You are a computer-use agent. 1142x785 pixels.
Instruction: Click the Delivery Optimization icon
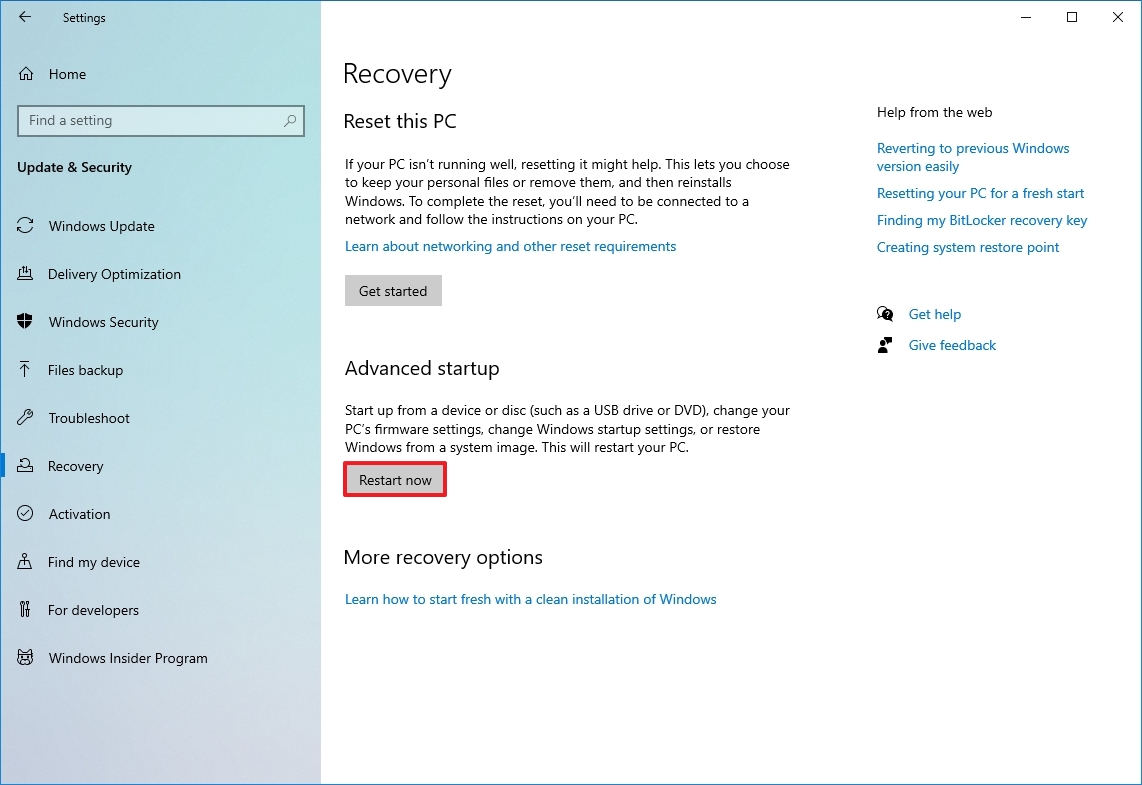[x=25, y=274]
